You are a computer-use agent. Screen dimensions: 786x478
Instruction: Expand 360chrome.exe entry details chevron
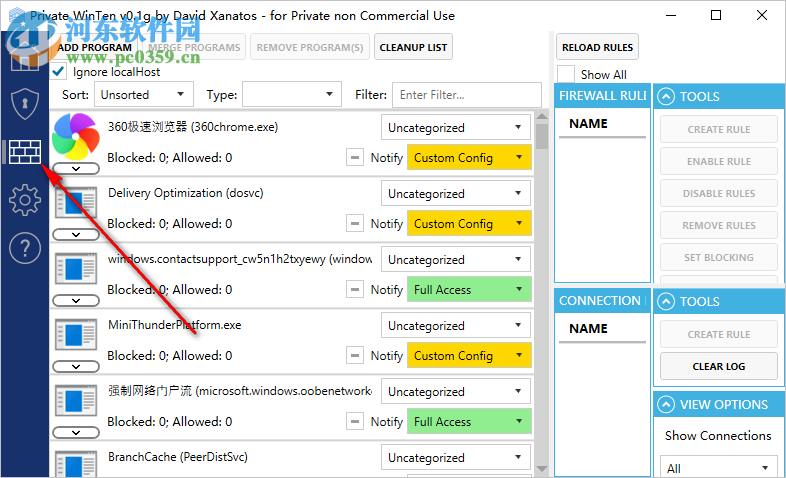tap(76, 169)
